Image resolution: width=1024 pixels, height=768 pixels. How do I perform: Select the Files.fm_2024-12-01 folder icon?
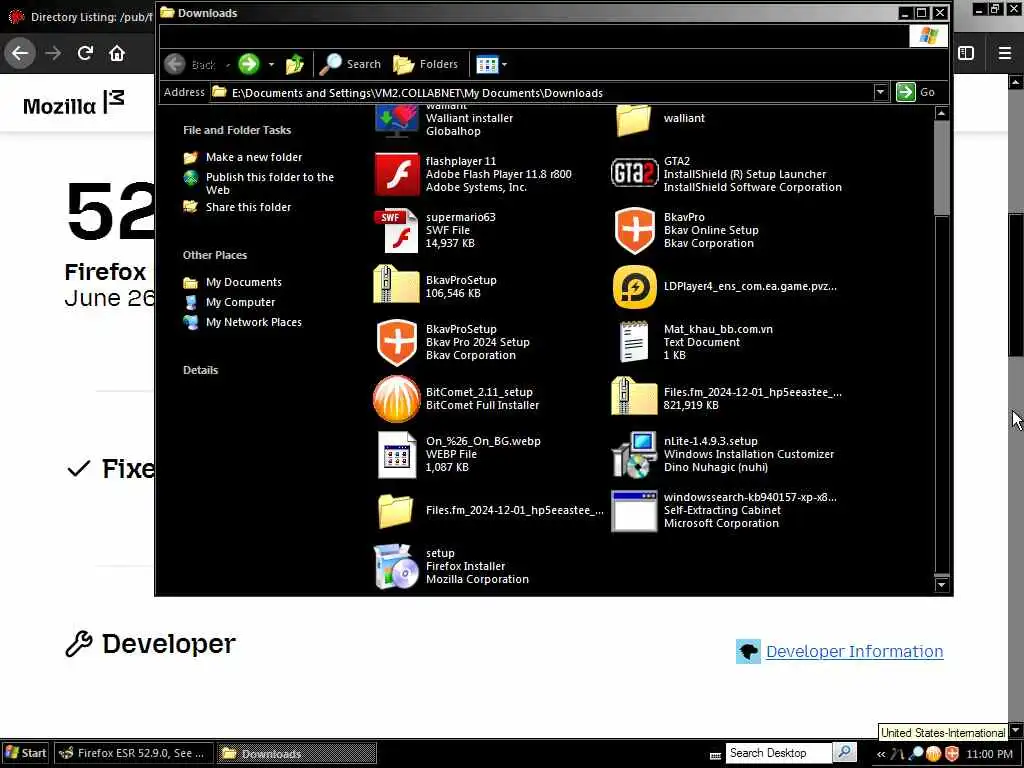click(395, 511)
